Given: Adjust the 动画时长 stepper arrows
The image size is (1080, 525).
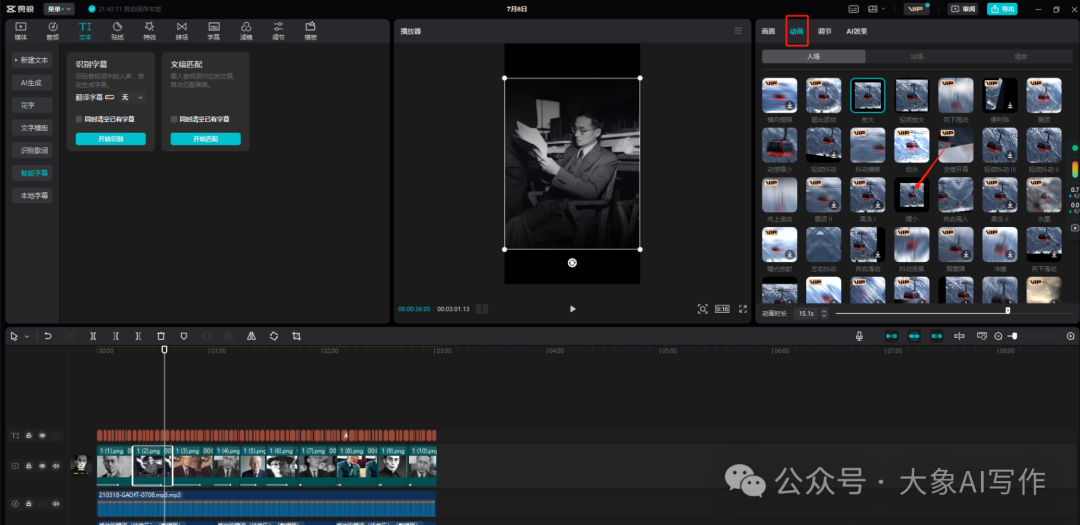Looking at the screenshot, I should [x=824, y=313].
